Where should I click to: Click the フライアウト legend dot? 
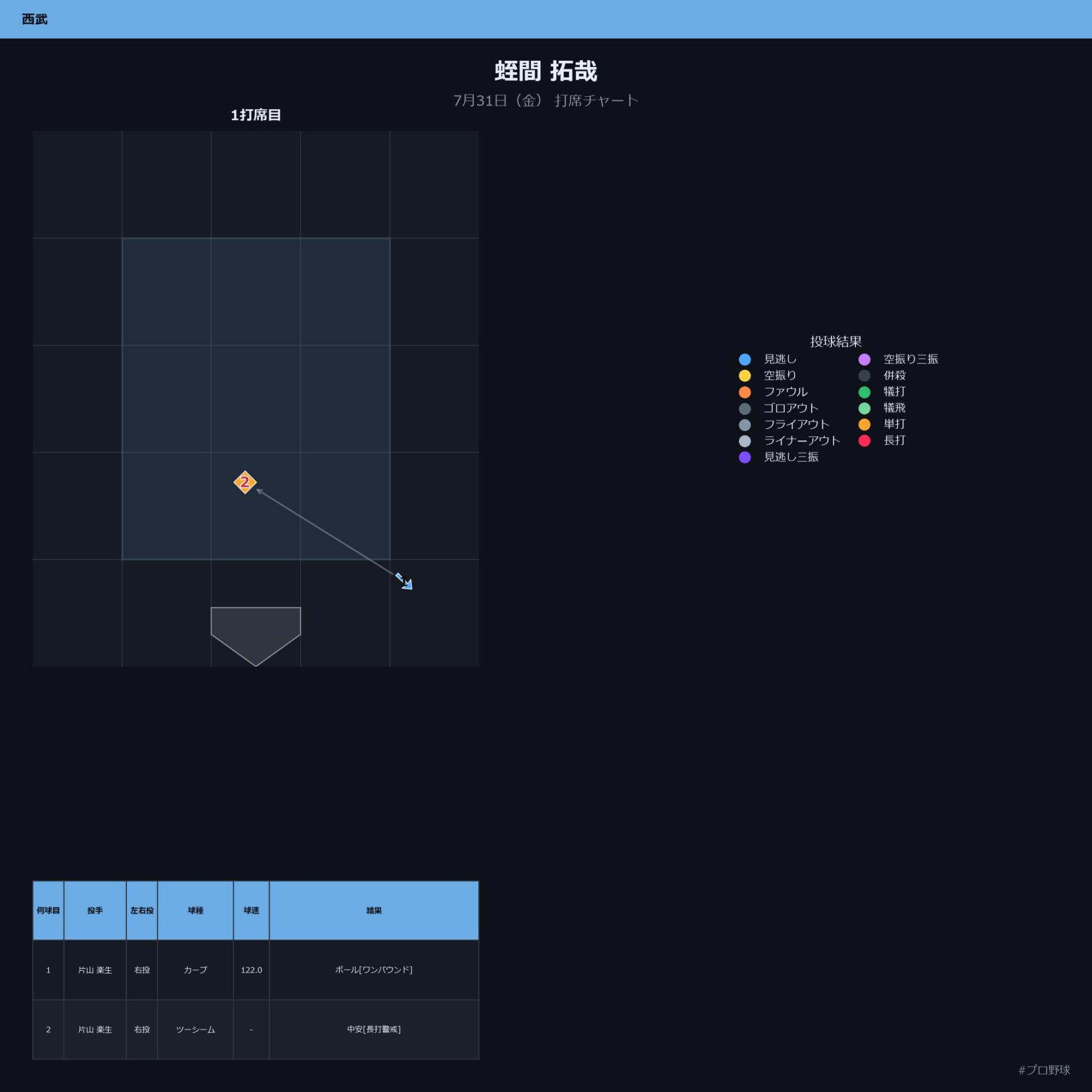(x=744, y=425)
